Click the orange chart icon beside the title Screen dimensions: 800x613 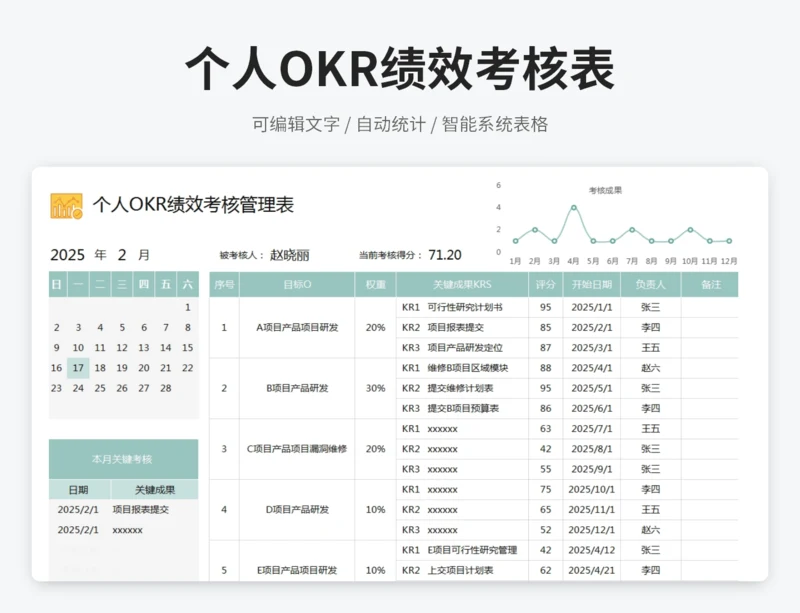pyautogui.click(x=66, y=206)
